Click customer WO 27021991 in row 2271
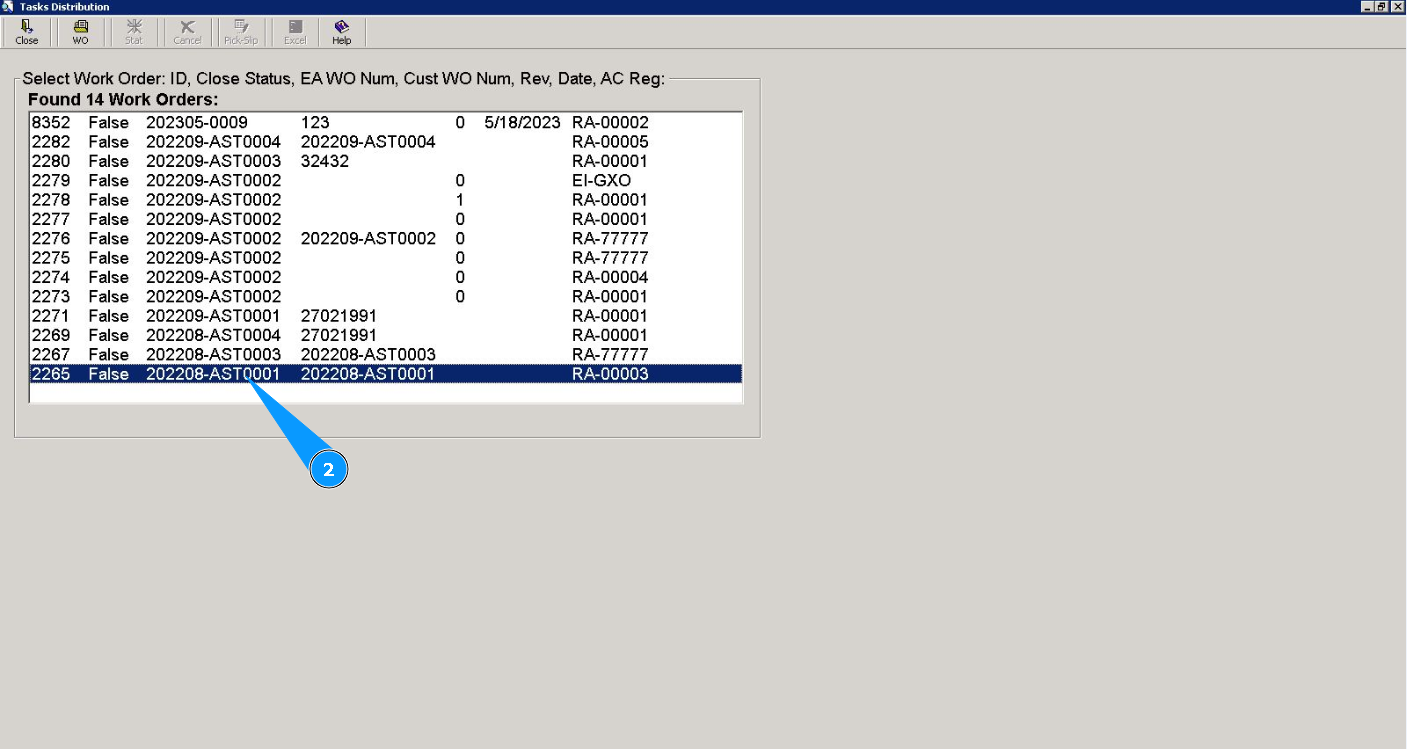 point(339,316)
